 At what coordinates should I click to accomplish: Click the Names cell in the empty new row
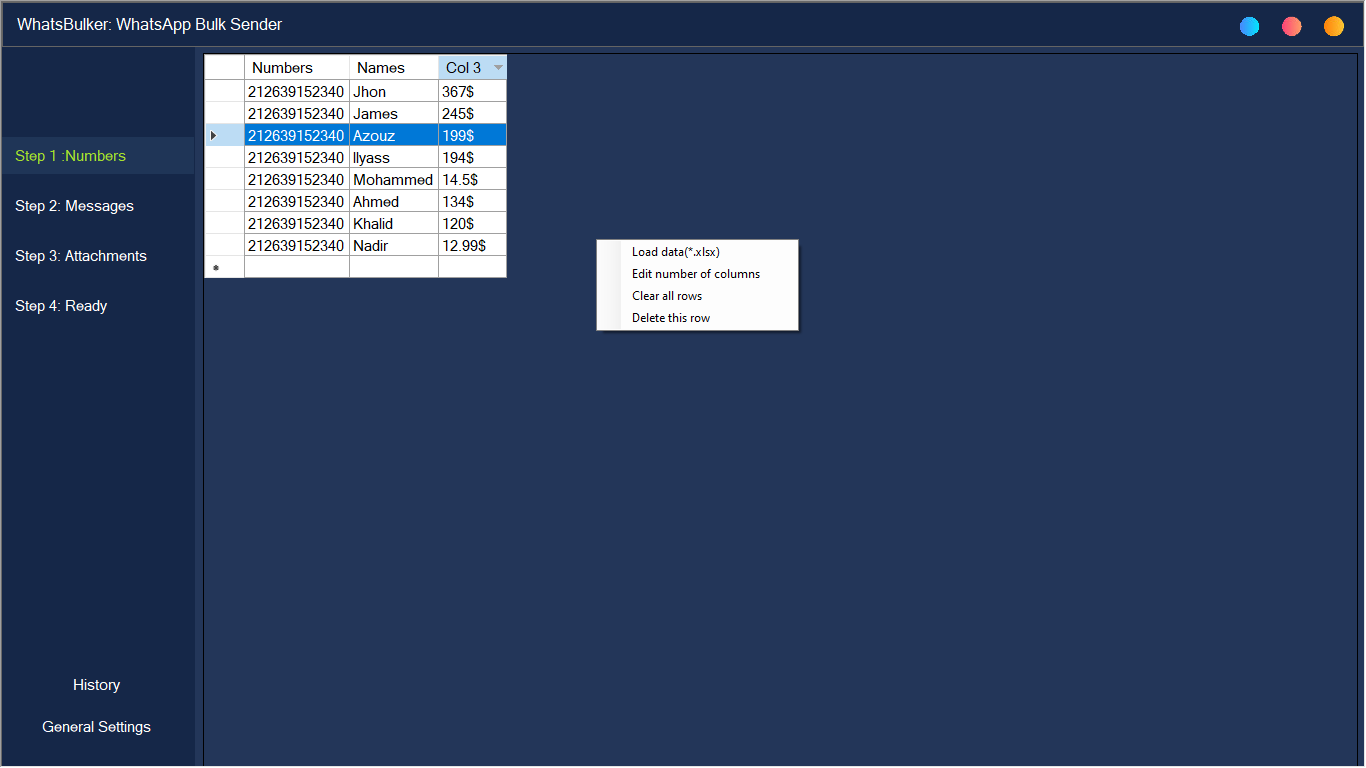394,267
